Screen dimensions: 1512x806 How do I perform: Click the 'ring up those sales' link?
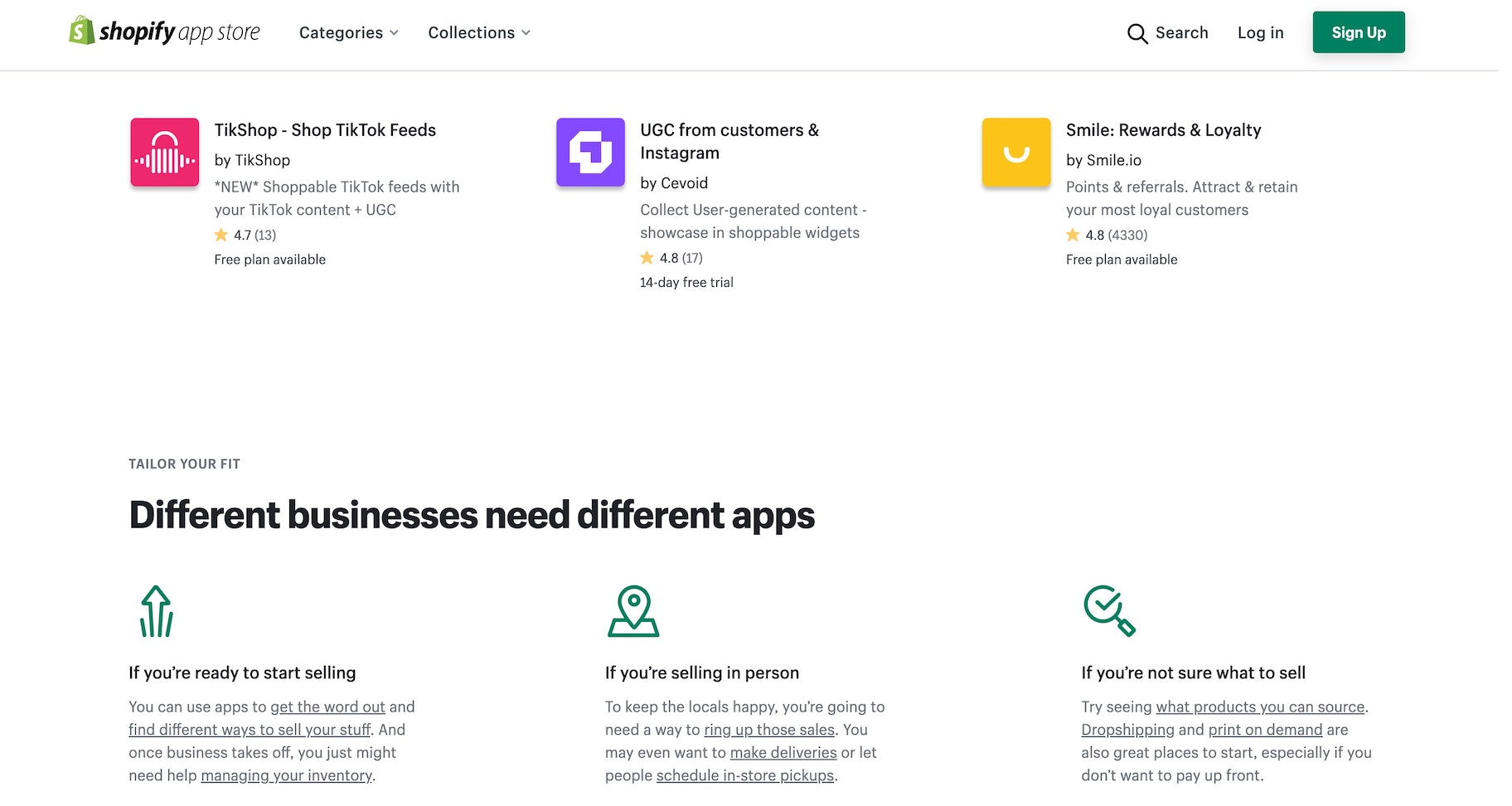tap(768, 730)
